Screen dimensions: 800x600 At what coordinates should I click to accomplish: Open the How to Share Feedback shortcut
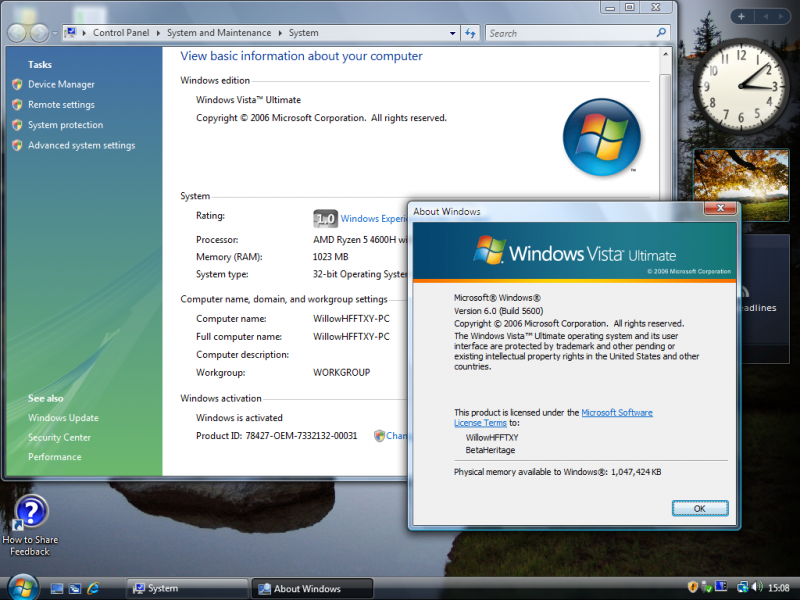coord(30,525)
